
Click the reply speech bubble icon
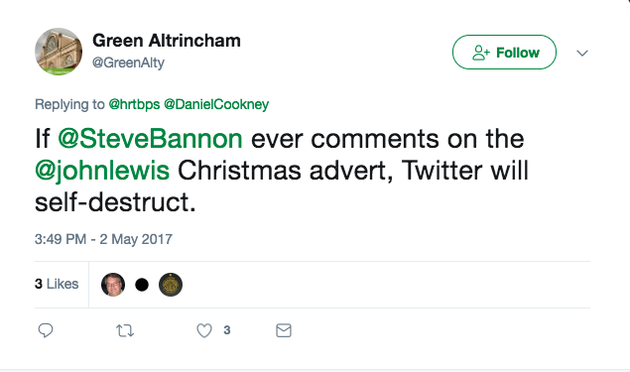pos(45,330)
